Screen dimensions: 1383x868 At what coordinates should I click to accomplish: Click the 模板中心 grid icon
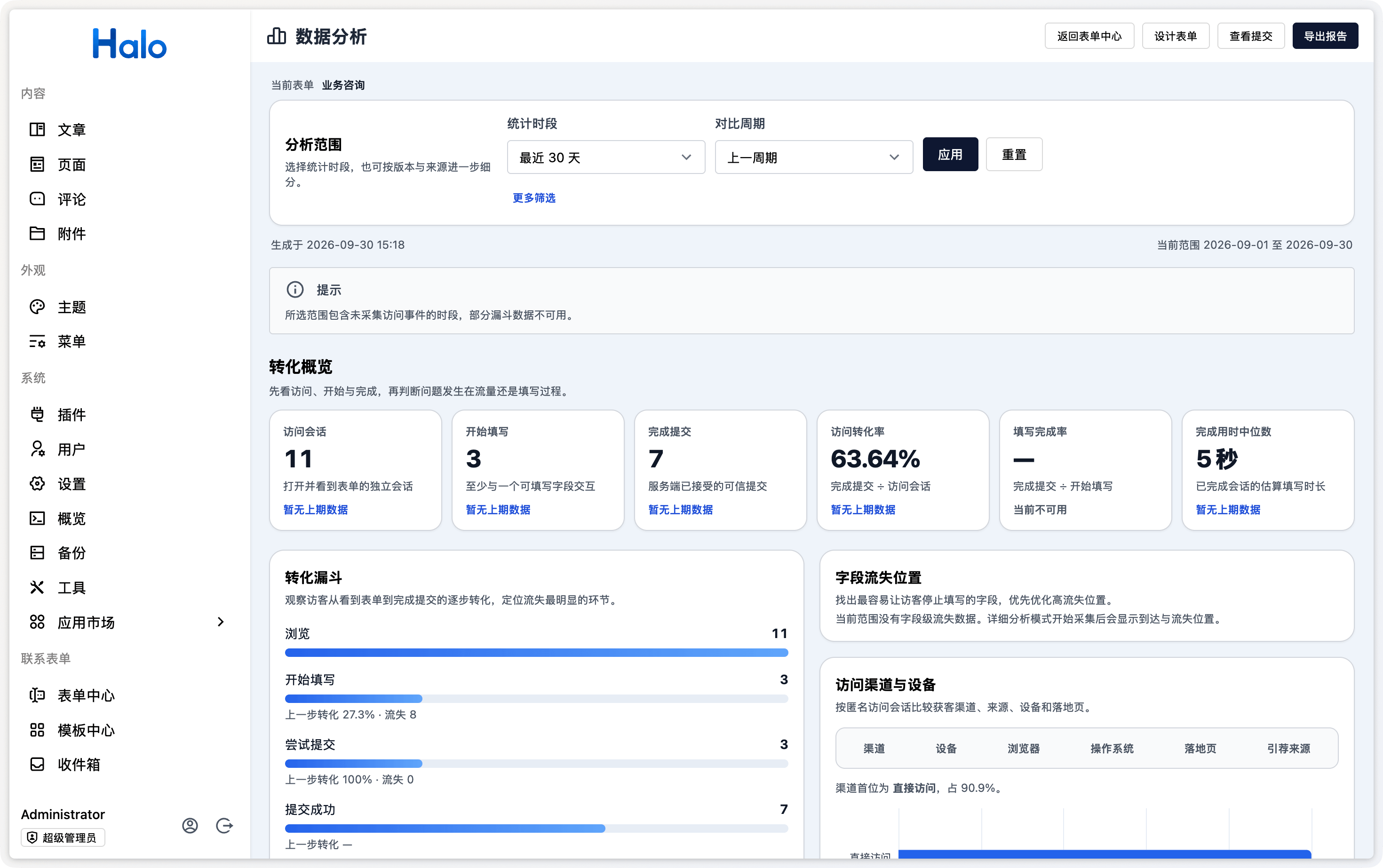click(x=37, y=730)
